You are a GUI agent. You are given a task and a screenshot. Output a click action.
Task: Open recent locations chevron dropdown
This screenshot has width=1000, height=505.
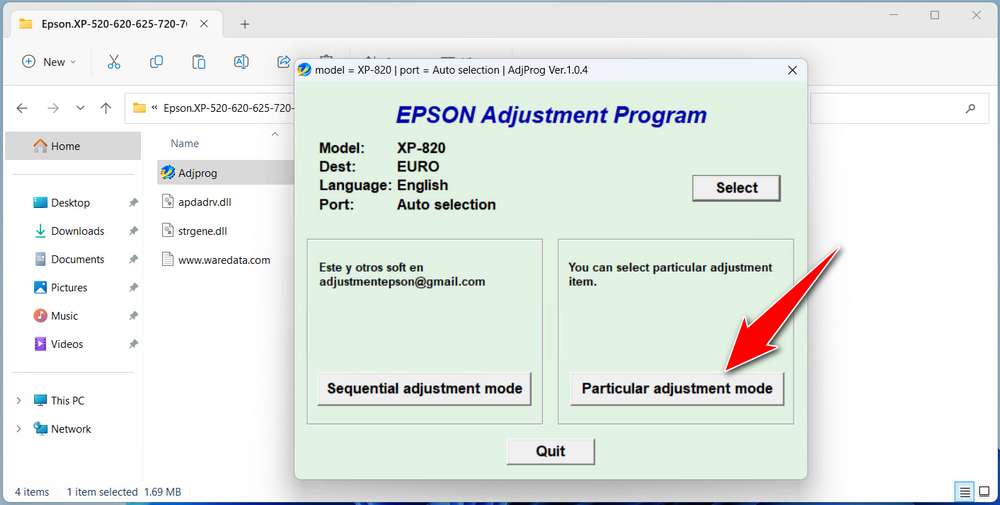80,108
